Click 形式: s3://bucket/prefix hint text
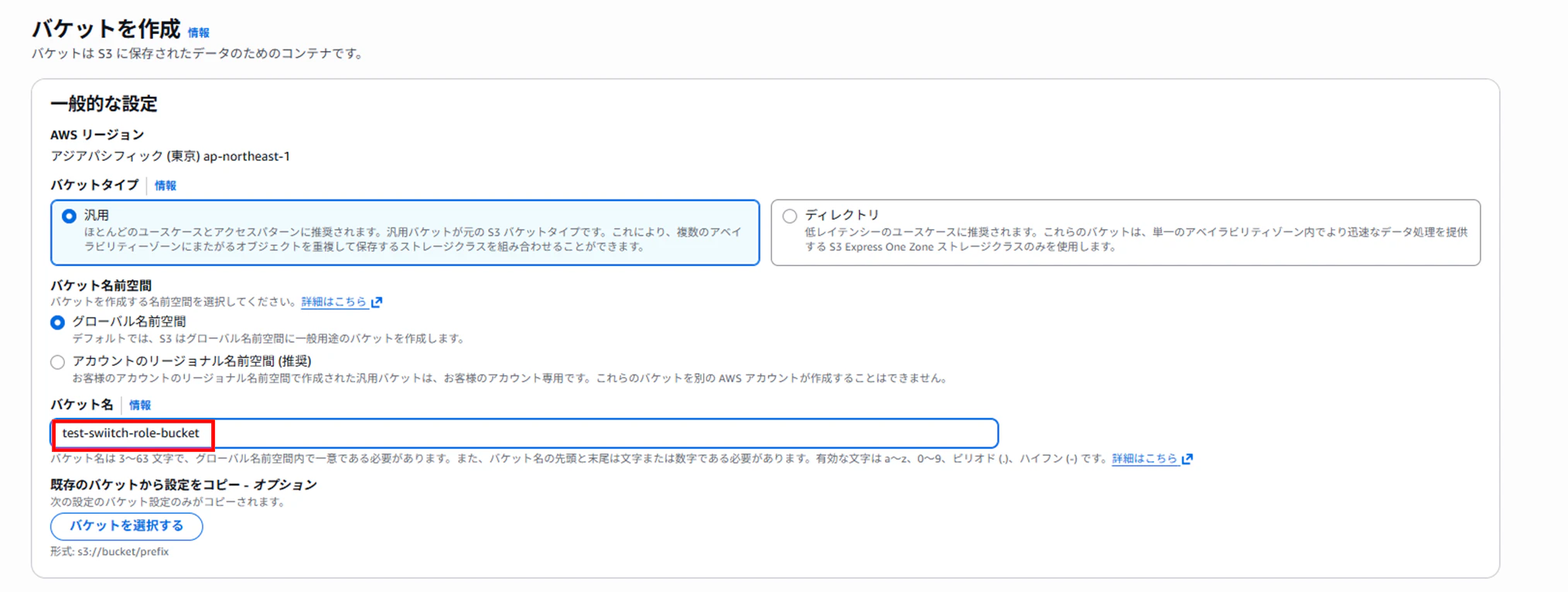Viewport: 1568px width, 592px height. pyautogui.click(x=109, y=552)
